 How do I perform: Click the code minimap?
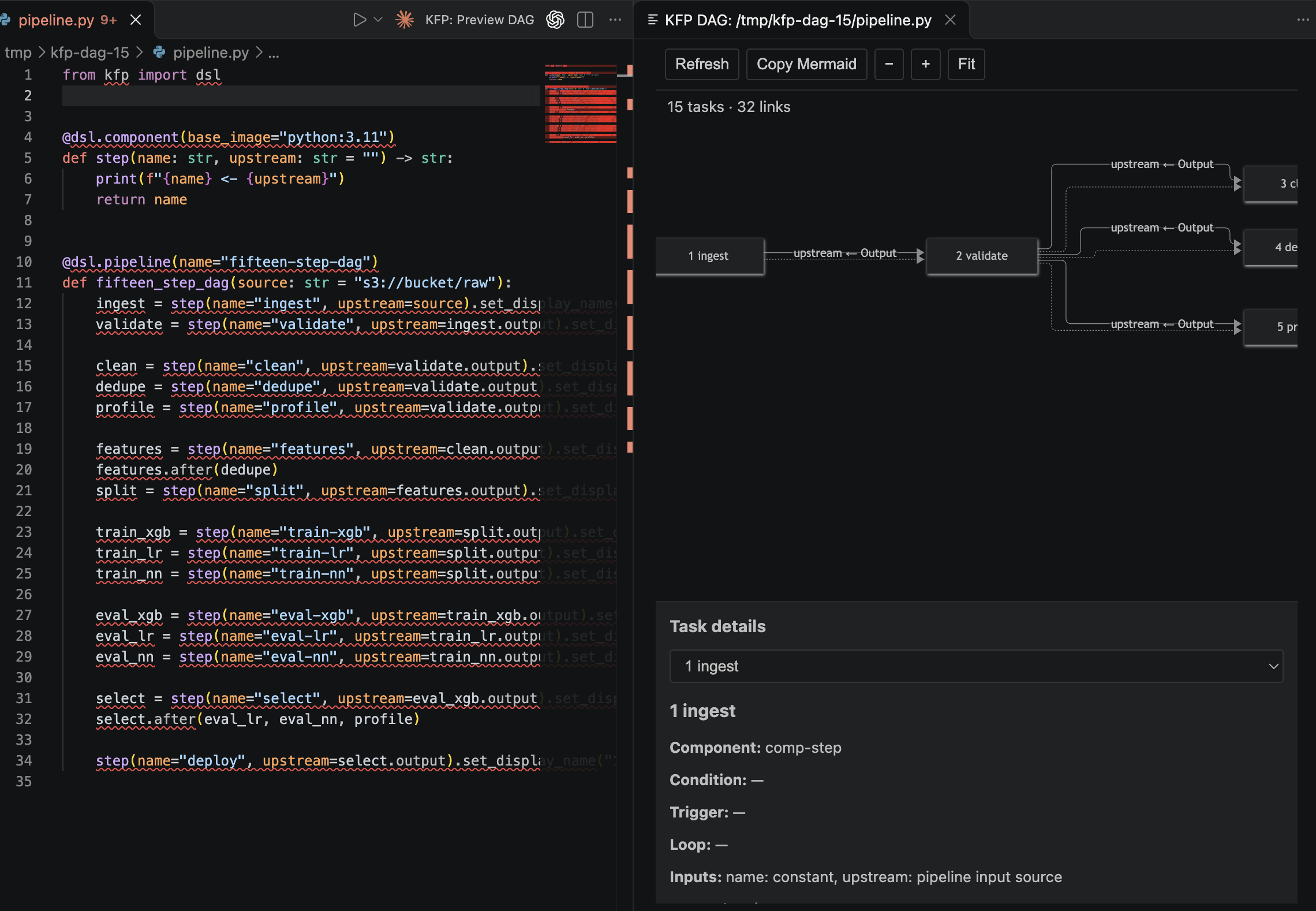[581, 104]
